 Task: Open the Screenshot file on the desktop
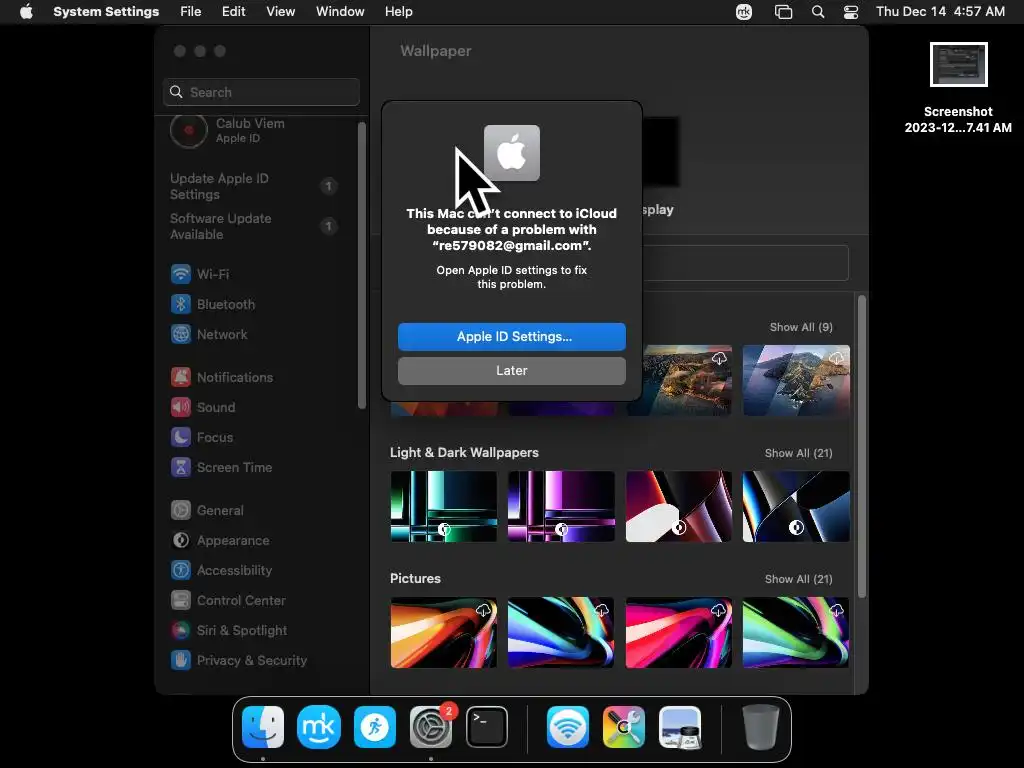click(958, 65)
